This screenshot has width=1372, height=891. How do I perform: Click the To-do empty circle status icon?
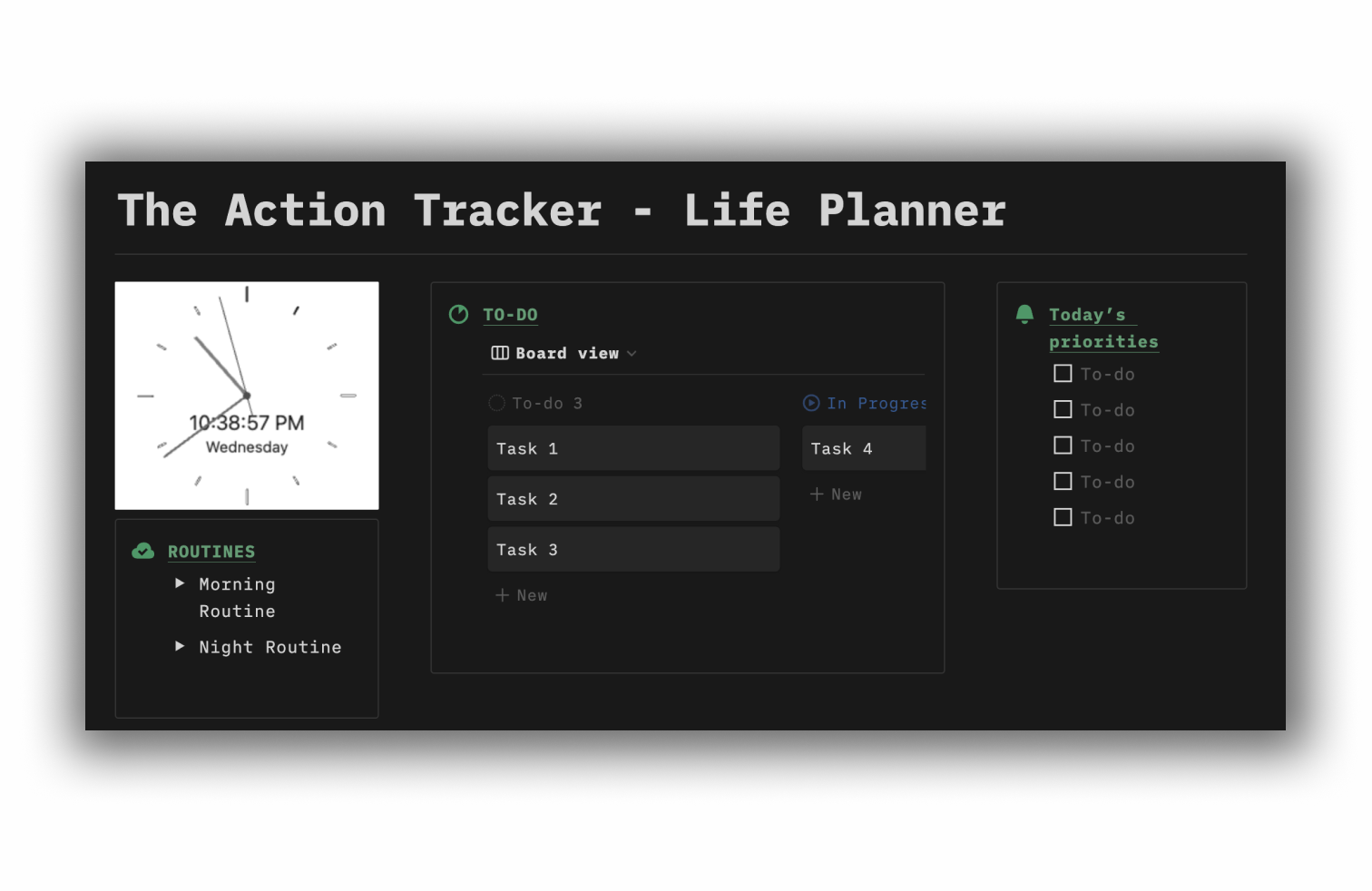496,403
